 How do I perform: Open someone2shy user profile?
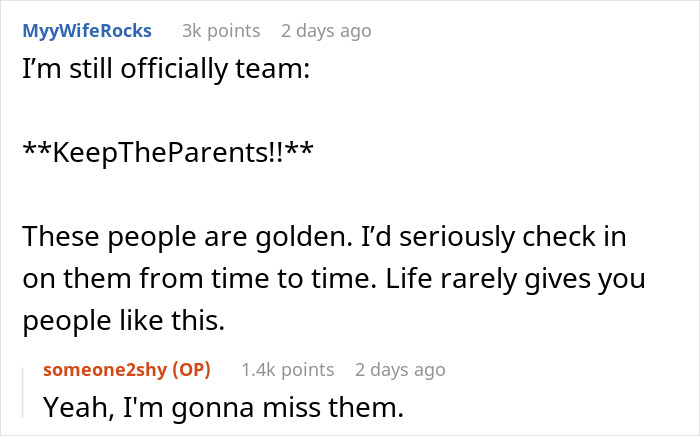coord(107,370)
